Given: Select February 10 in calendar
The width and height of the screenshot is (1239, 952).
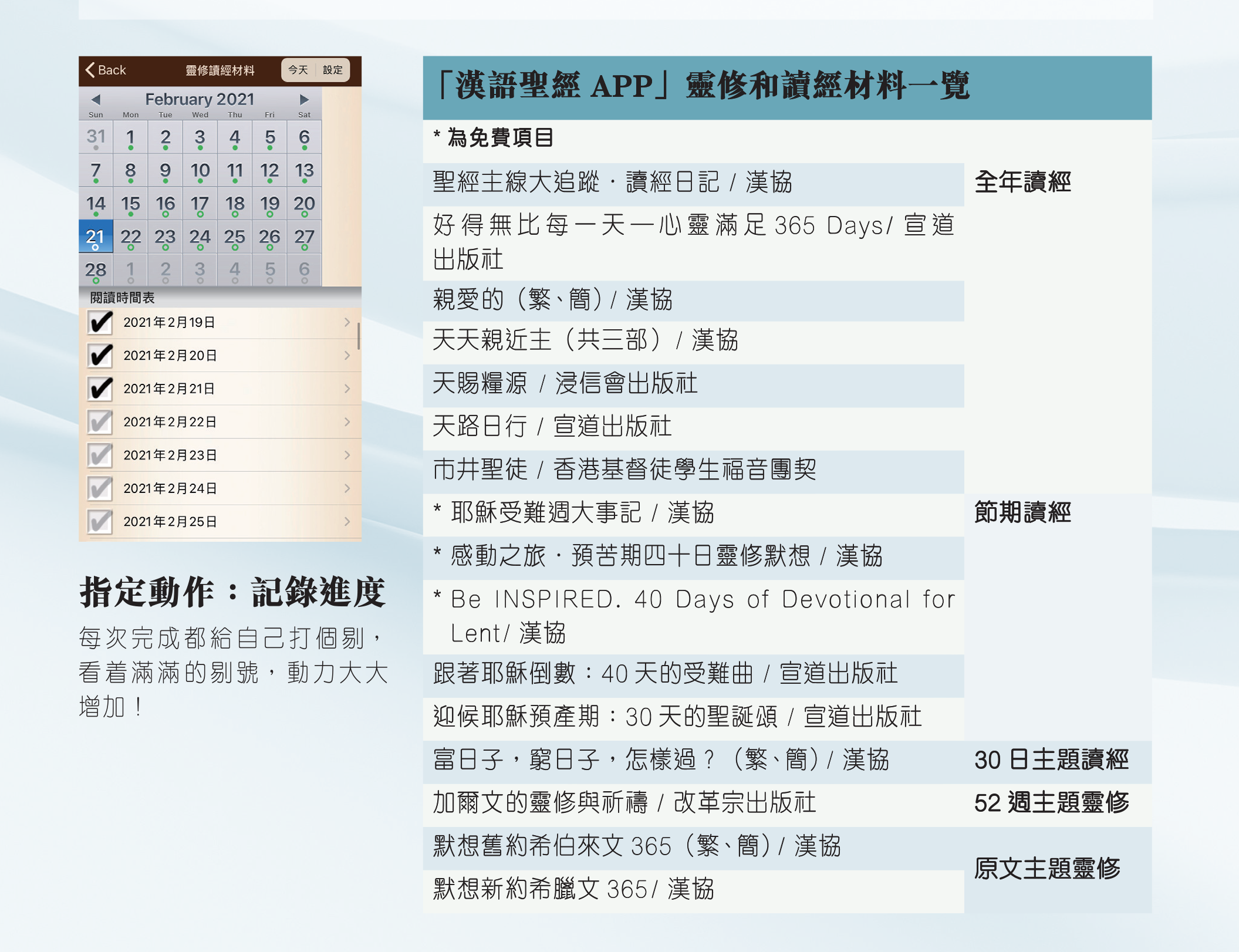Looking at the screenshot, I should [x=200, y=170].
